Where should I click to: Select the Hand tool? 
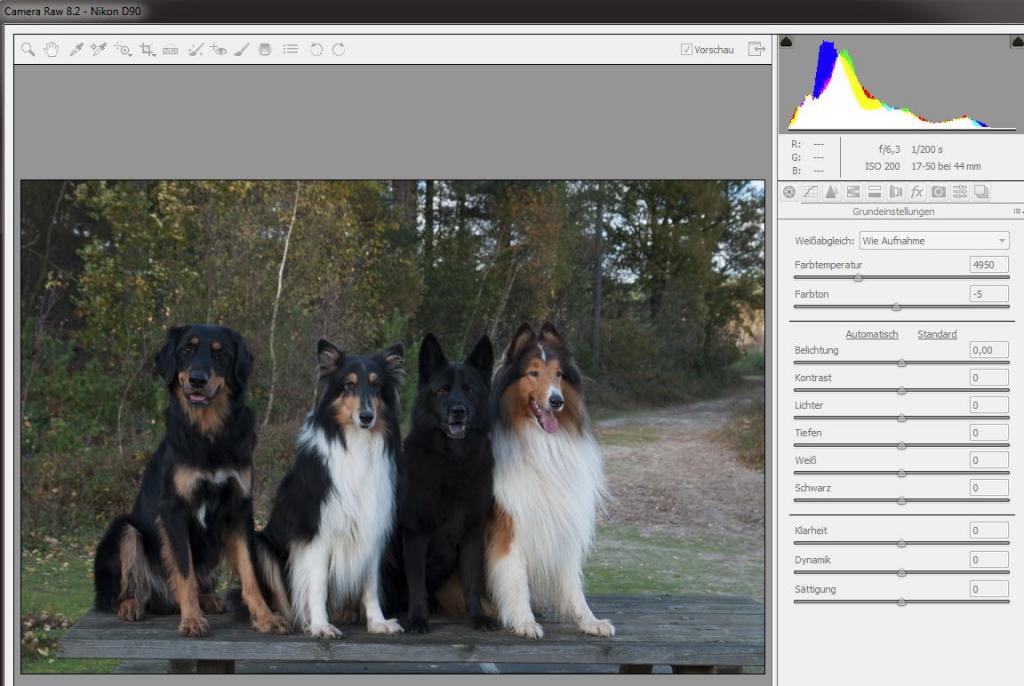click(52, 50)
